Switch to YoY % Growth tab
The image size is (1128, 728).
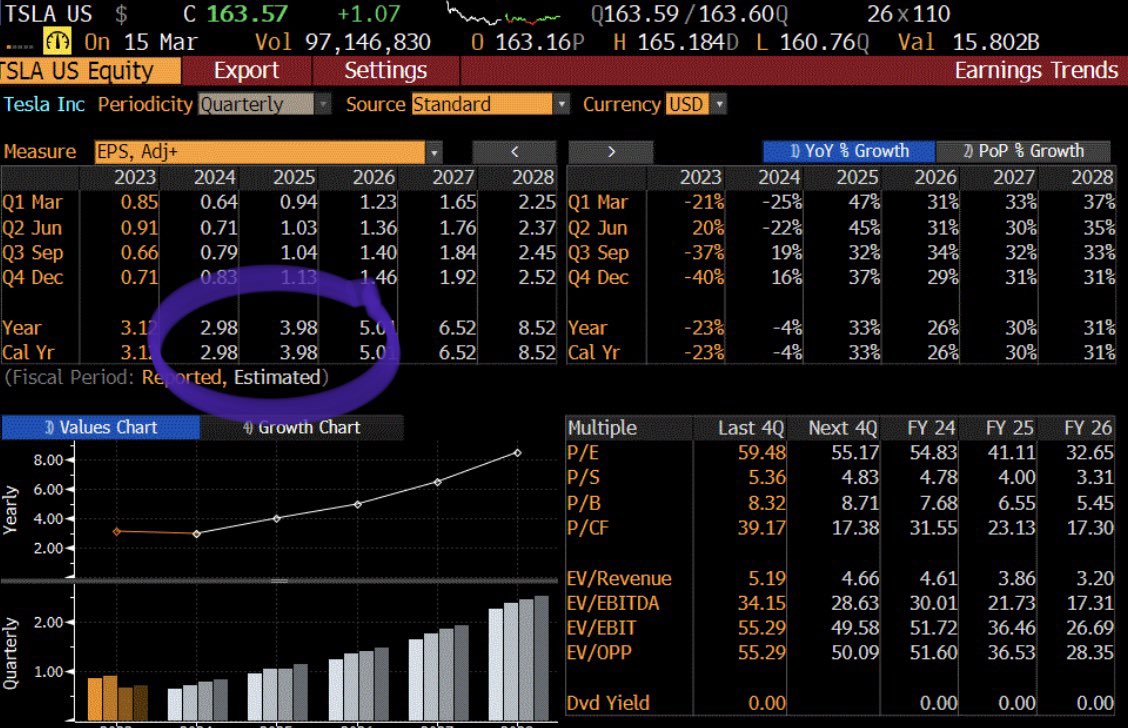tap(849, 151)
